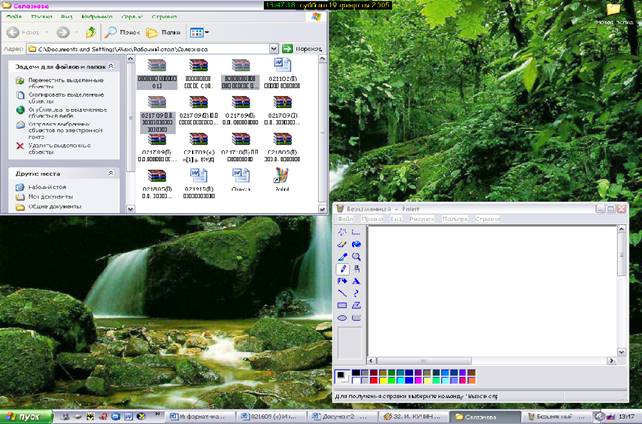Screen dimensions: 642x424
Task: Choose the Eraser tool in Paint
Action: coord(343,244)
